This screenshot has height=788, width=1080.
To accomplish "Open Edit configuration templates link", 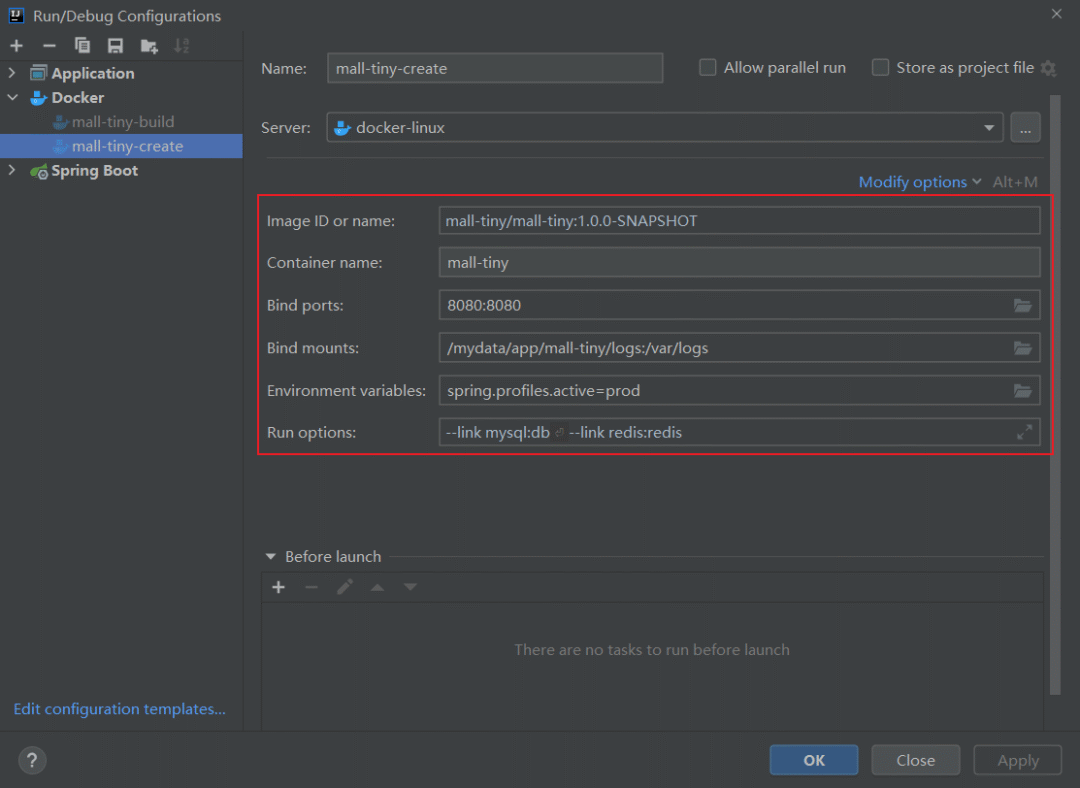I will pyautogui.click(x=119, y=709).
